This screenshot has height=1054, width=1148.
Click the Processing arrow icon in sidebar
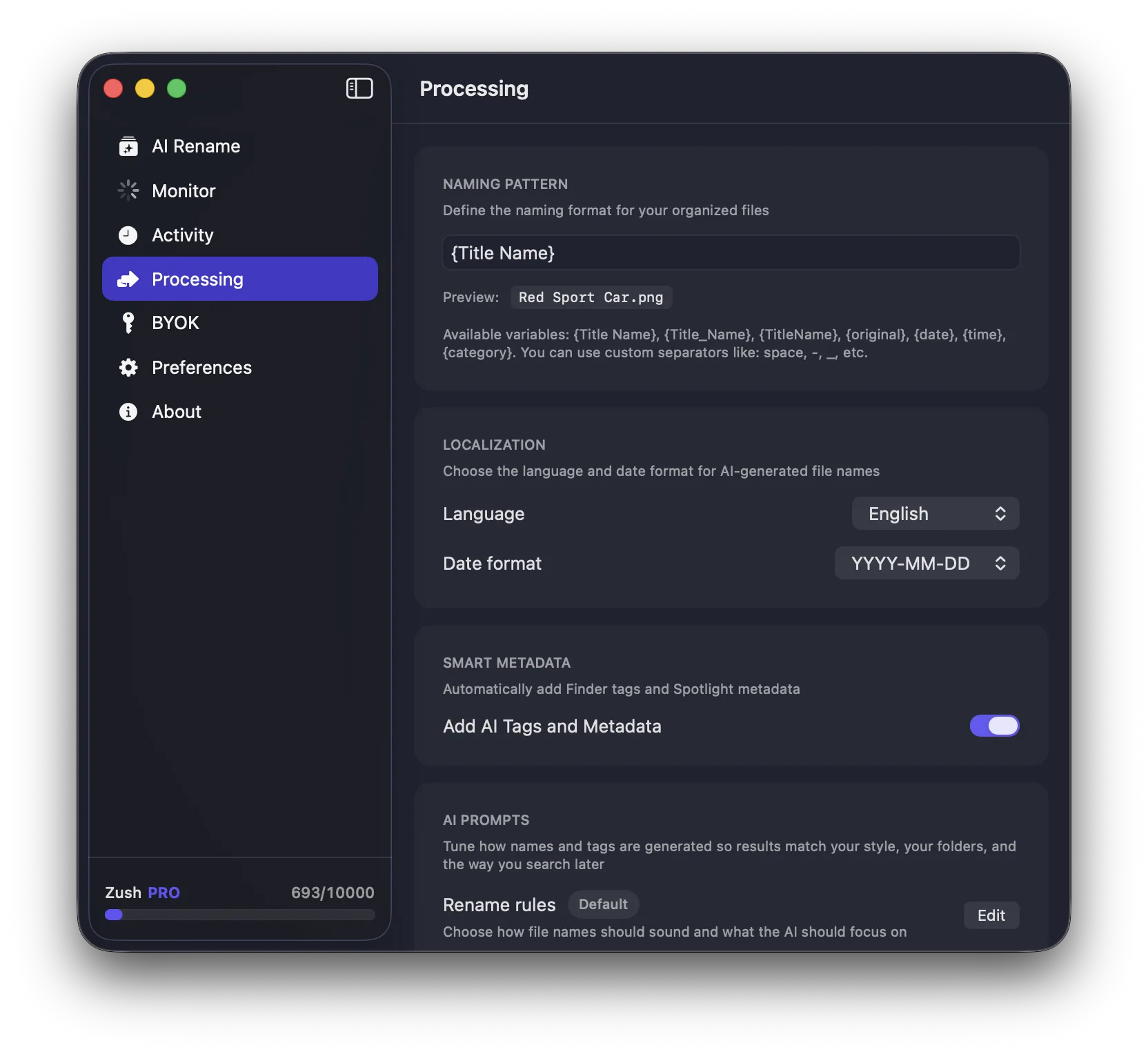tap(128, 279)
